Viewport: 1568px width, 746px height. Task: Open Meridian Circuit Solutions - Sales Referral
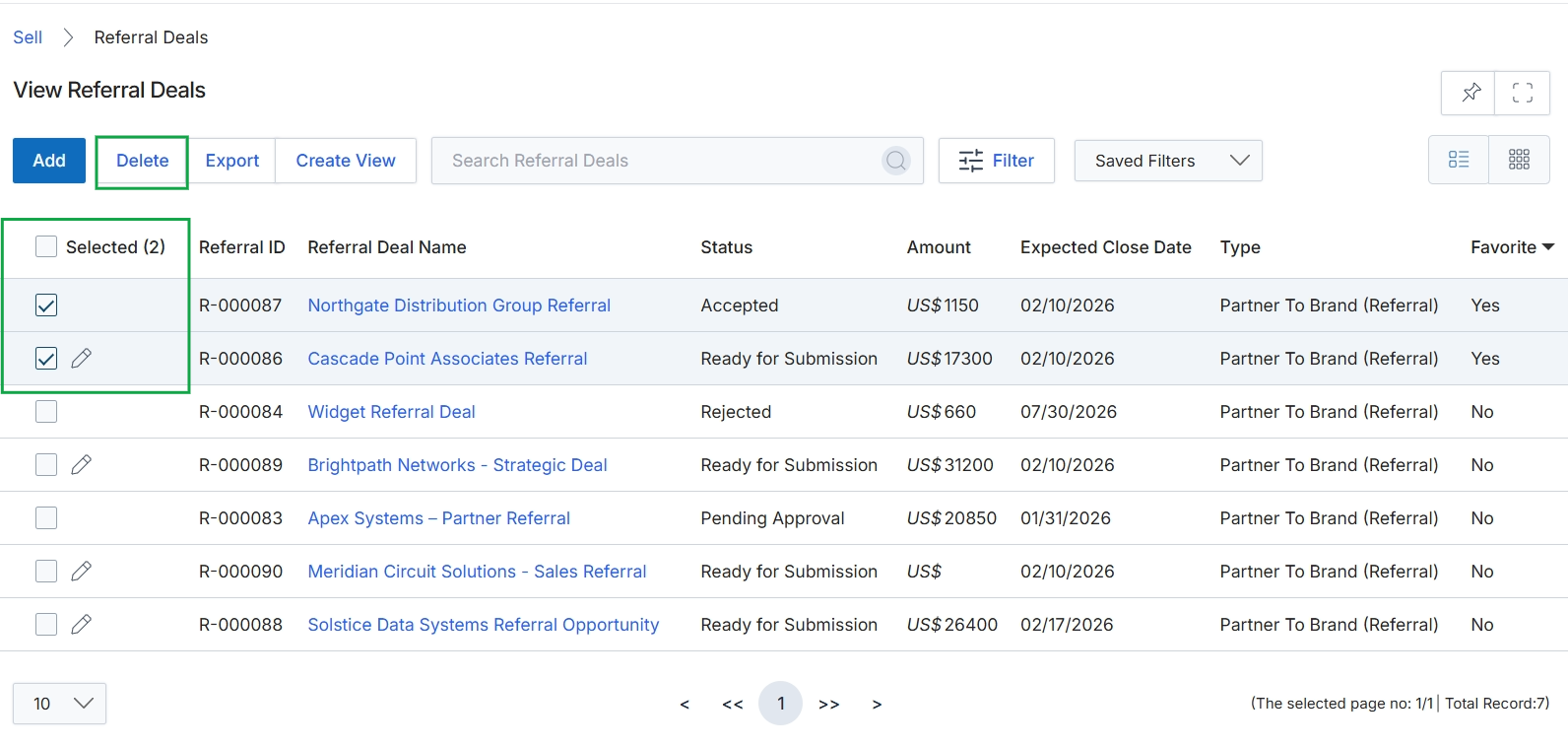(x=477, y=572)
